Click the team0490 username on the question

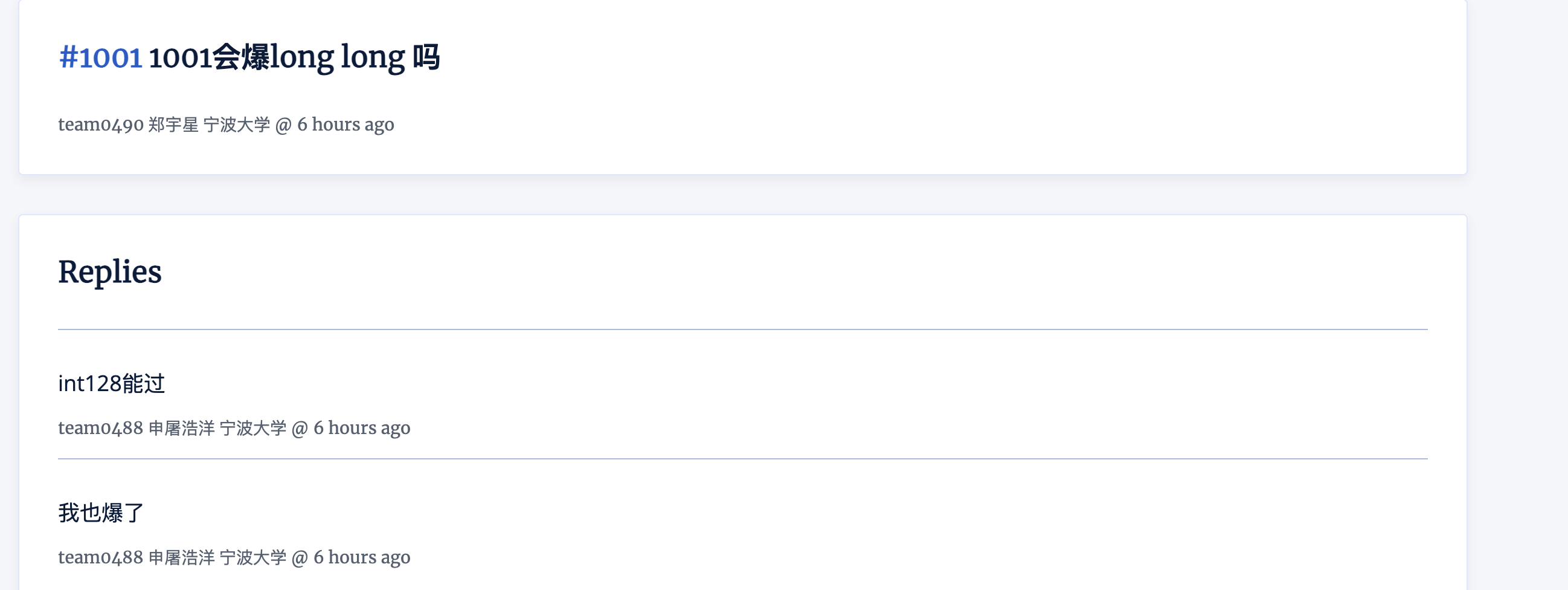[100, 125]
